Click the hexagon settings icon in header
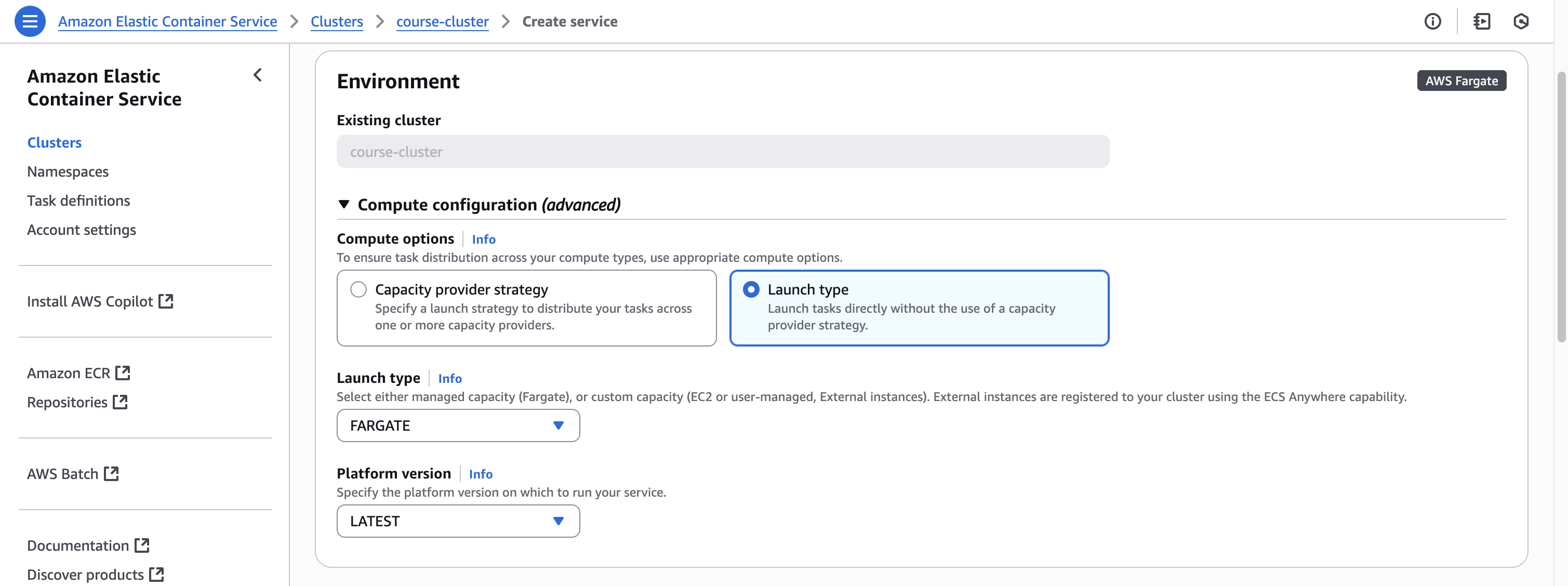Viewport: 1568px width, 586px height. click(1521, 21)
